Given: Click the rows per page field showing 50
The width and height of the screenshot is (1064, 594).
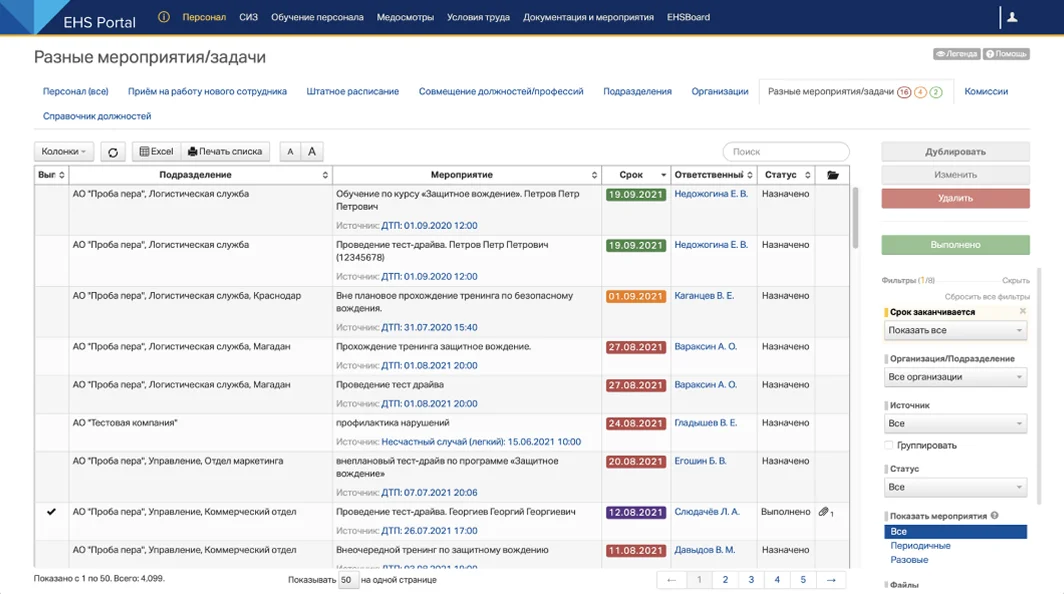Looking at the screenshot, I should coord(347,580).
